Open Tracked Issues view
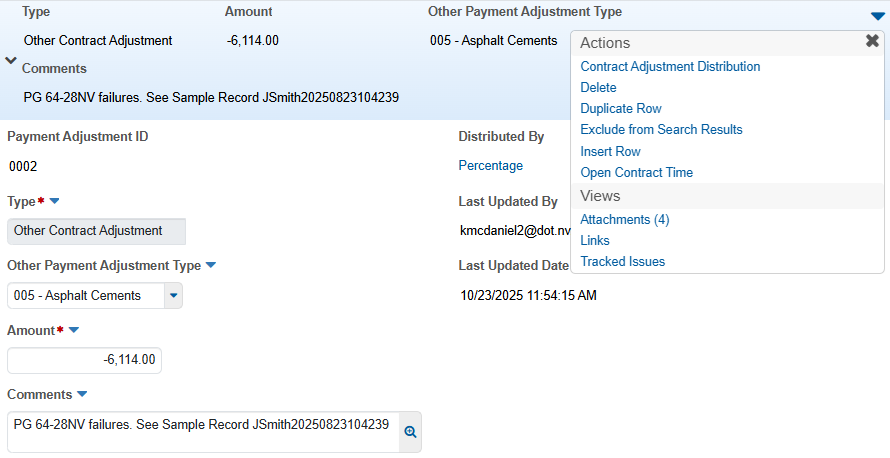The image size is (890, 458). tap(623, 262)
